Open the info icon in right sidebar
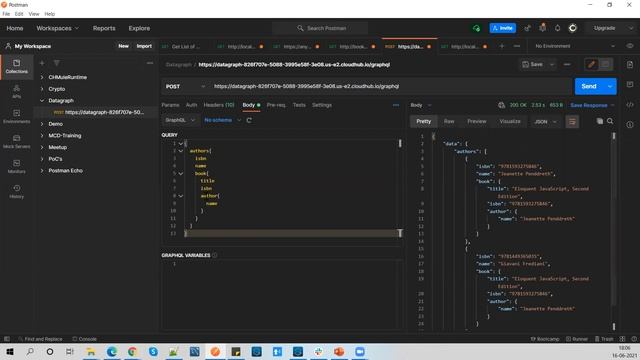 pos(630,124)
